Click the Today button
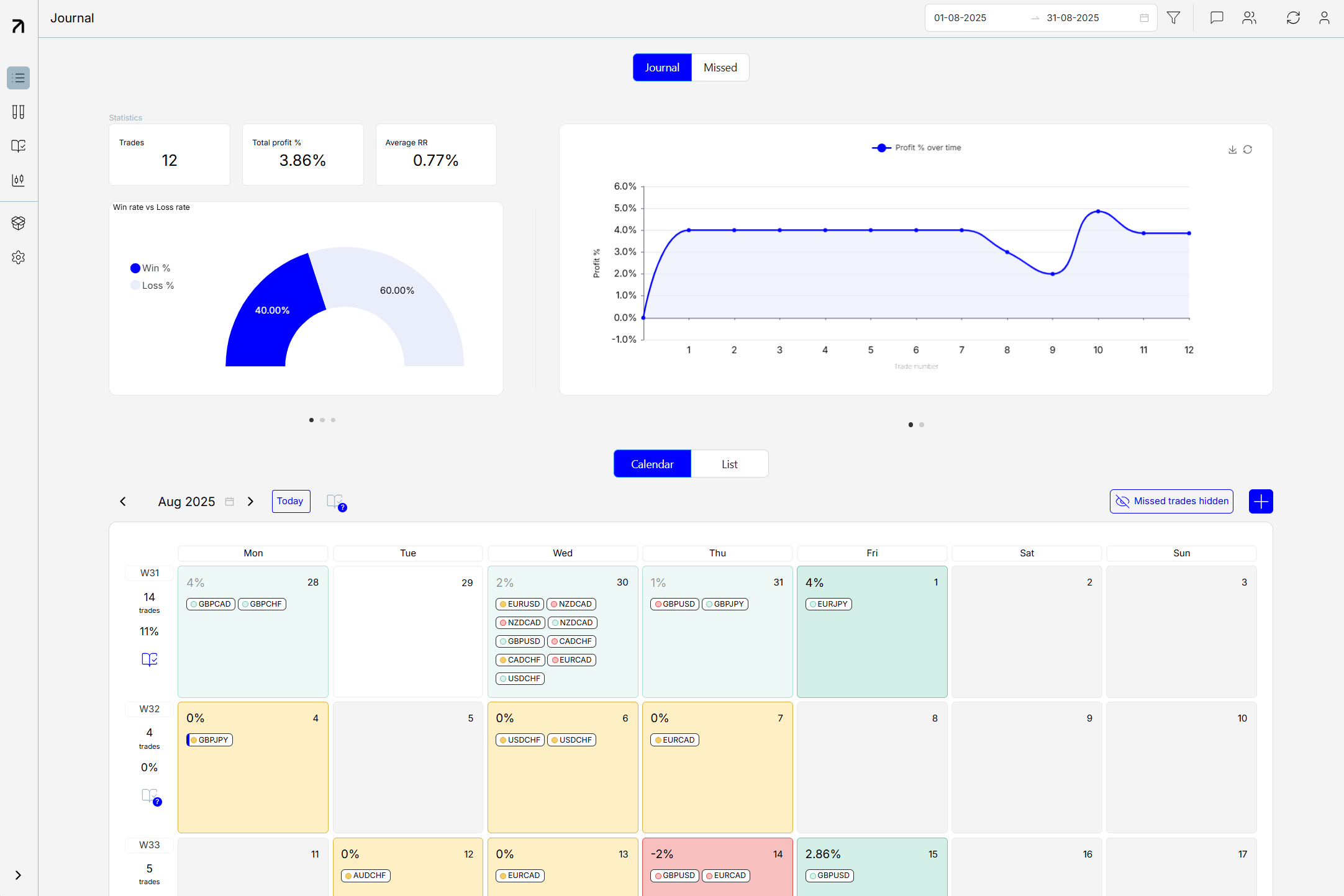Image resolution: width=1344 pixels, height=896 pixels. pos(291,501)
